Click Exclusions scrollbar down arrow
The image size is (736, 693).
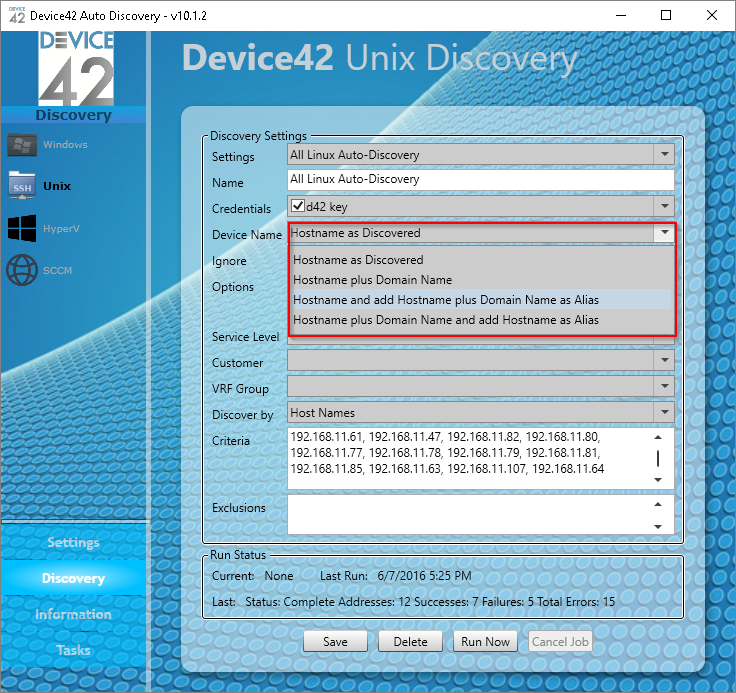658,526
